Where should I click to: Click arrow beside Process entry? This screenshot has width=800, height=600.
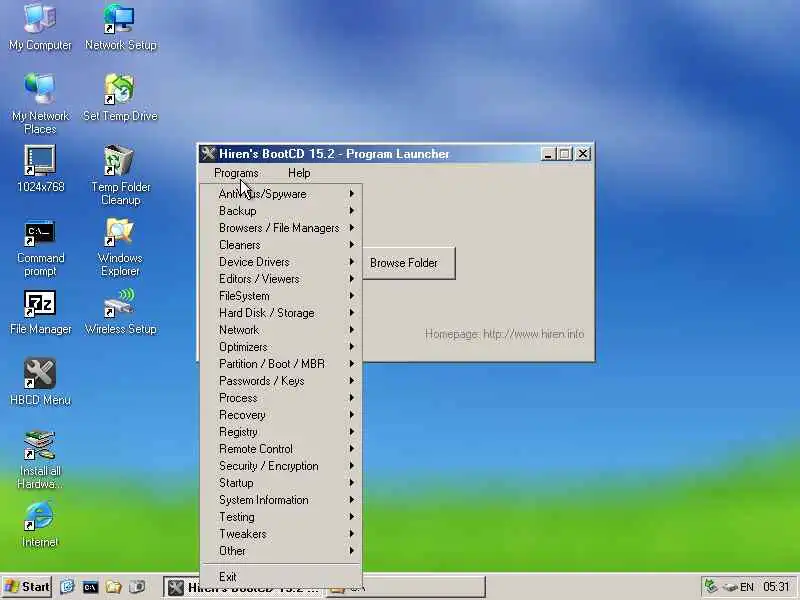(x=352, y=398)
